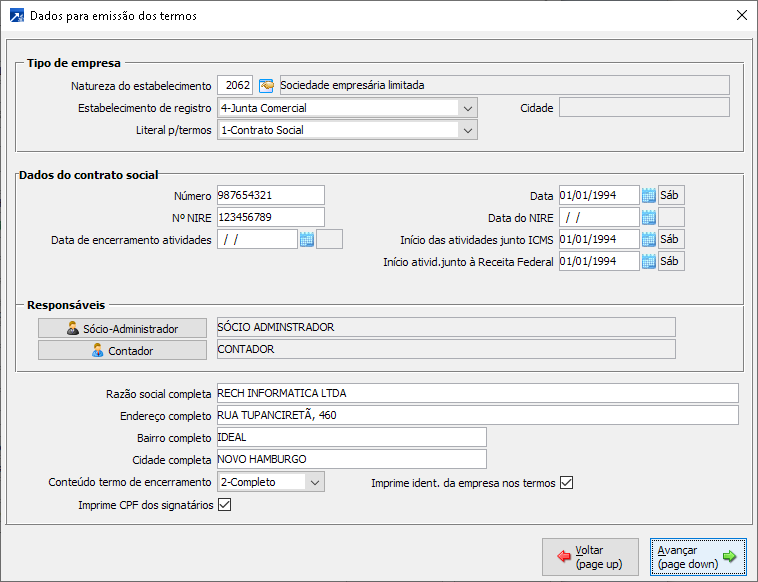Click the Sáb weekday box beside Data

click(671, 195)
